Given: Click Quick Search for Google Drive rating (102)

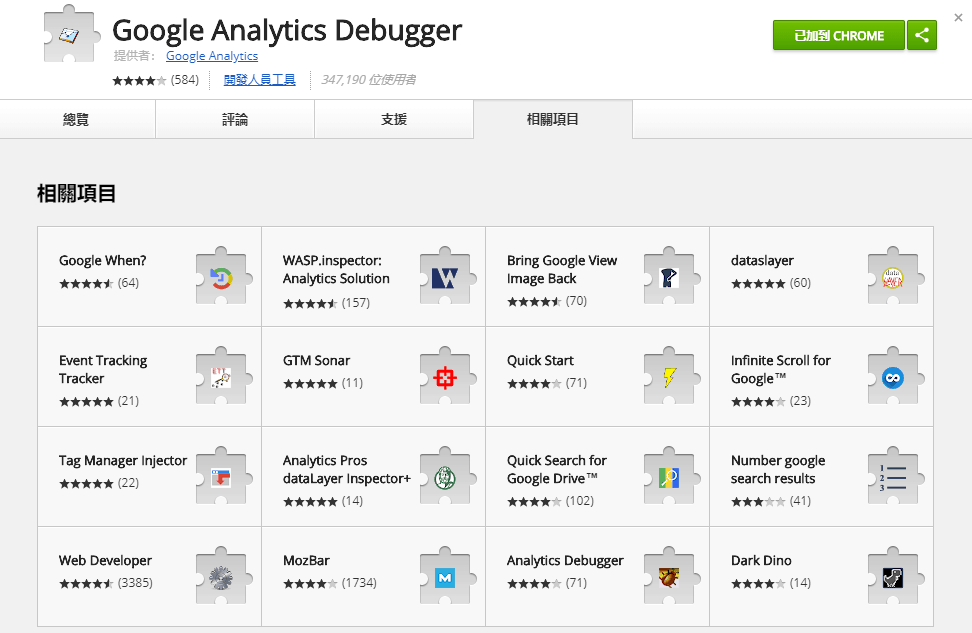Looking at the screenshot, I should (550, 501).
